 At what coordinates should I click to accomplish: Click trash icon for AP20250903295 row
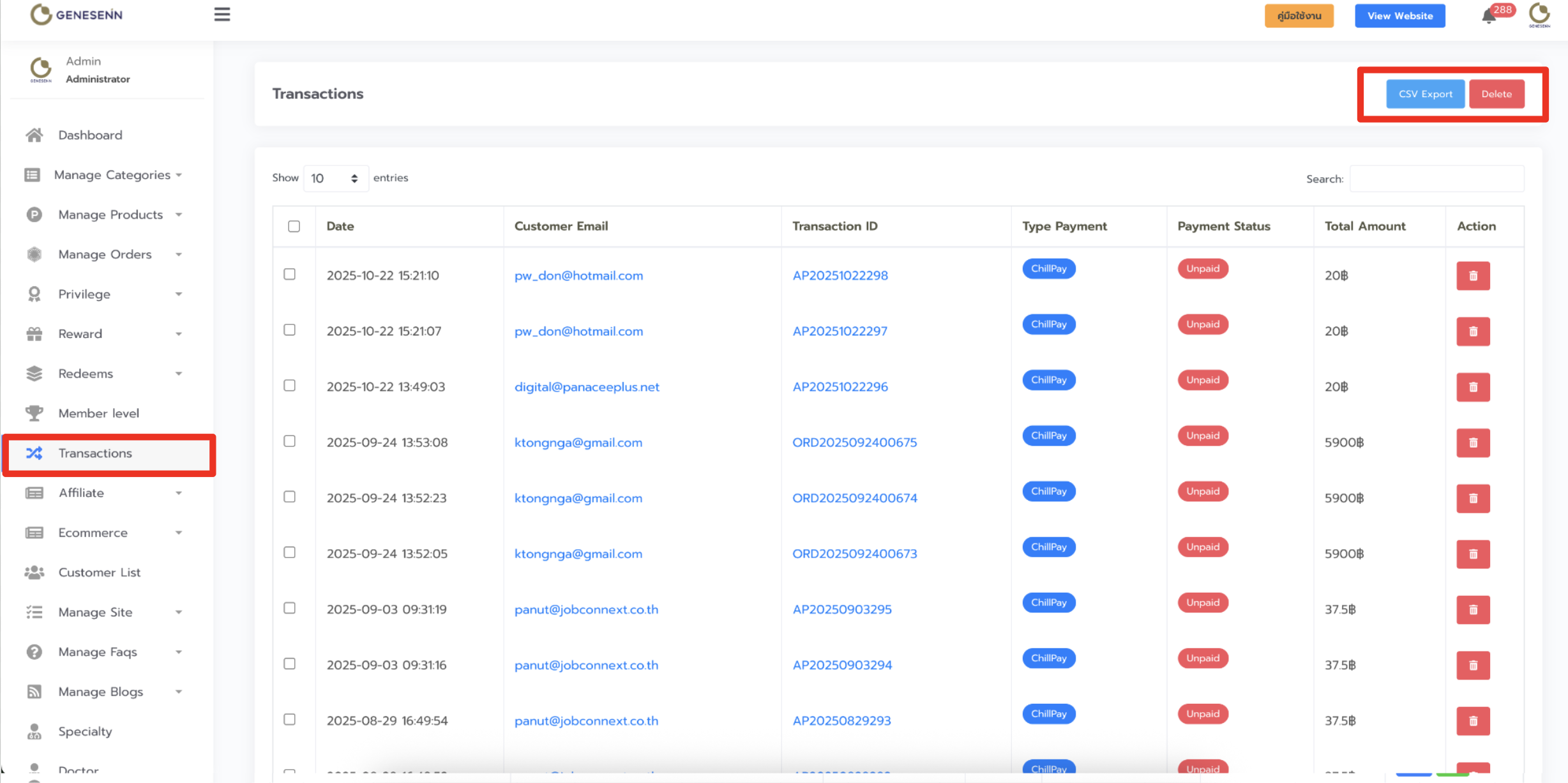pos(1472,609)
